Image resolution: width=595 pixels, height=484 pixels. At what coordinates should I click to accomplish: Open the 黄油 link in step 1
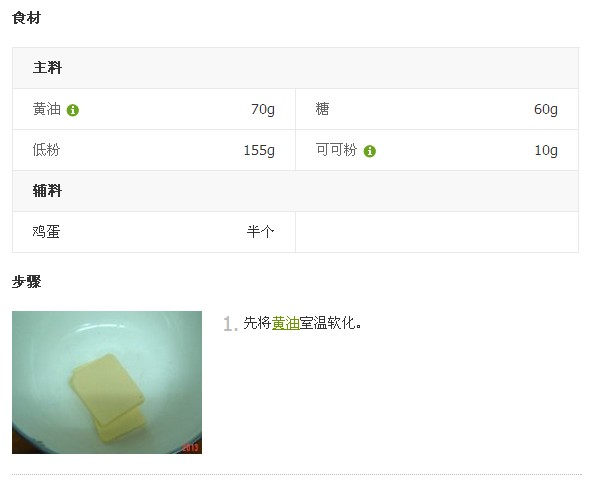click(x=286, y=323)
